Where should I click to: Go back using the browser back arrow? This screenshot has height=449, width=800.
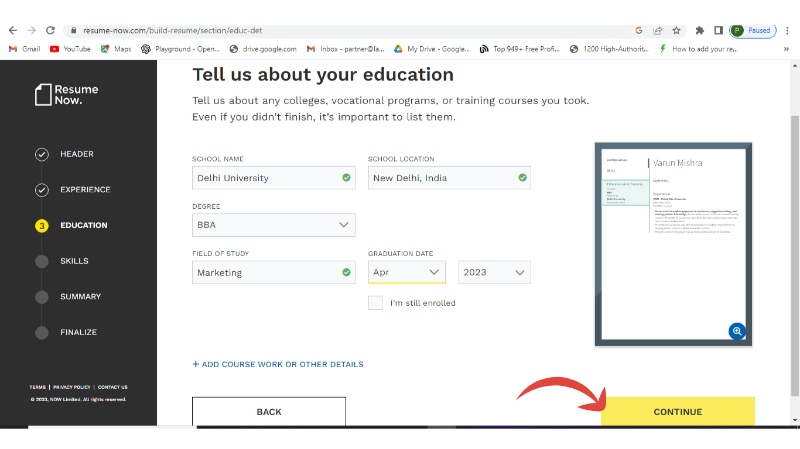coord(11,31)
